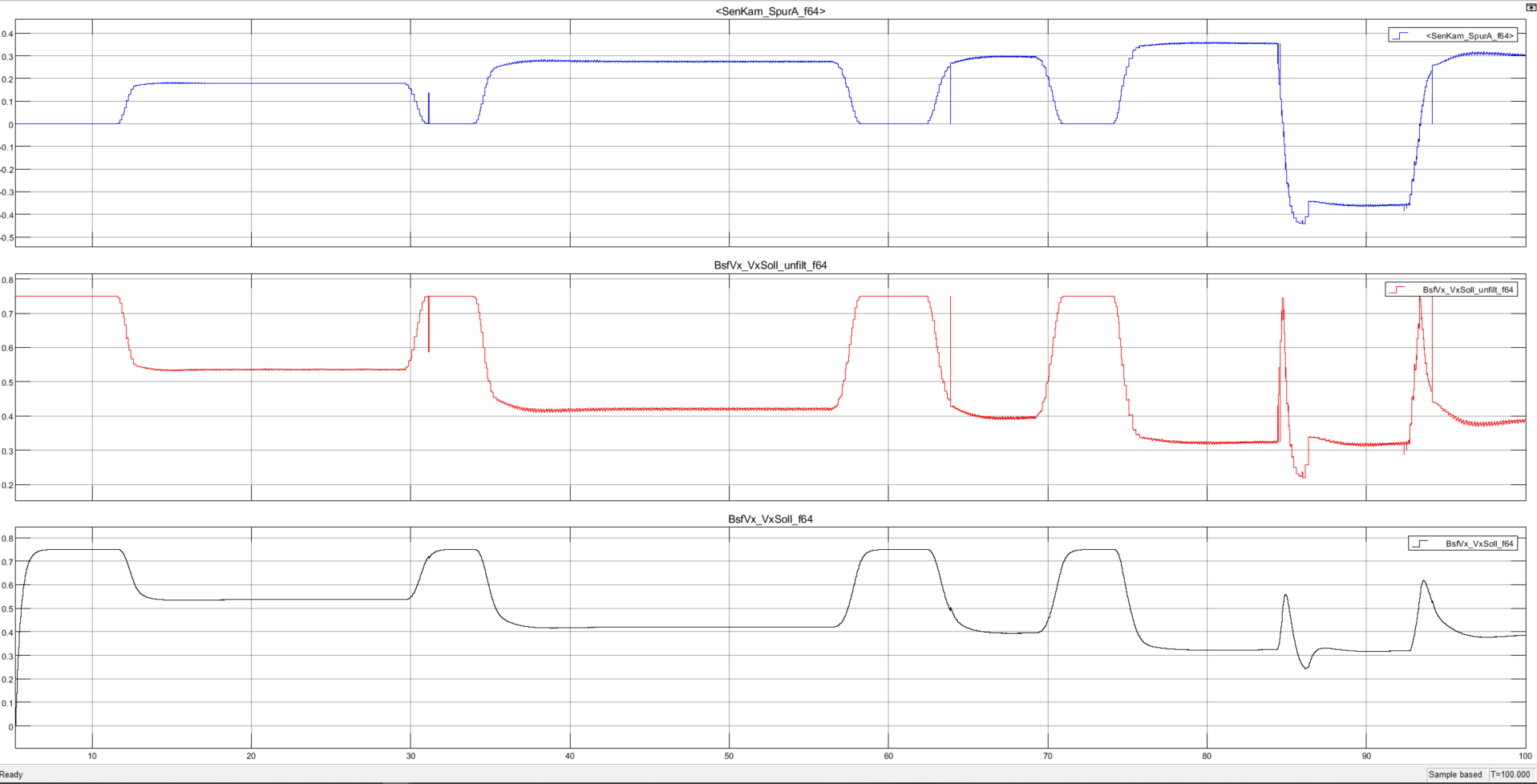Click the Ready status text
This screenshot has height=784, width=1537.
click(x=12, y=774)
